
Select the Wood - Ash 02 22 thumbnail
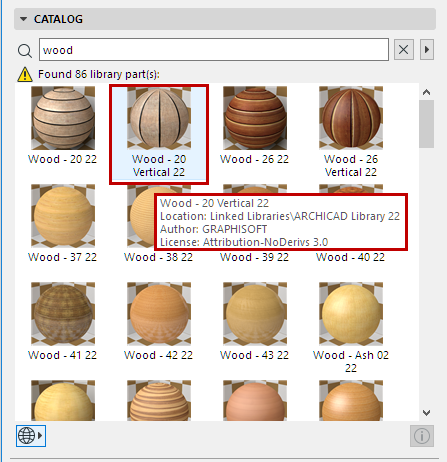point(351,314)
